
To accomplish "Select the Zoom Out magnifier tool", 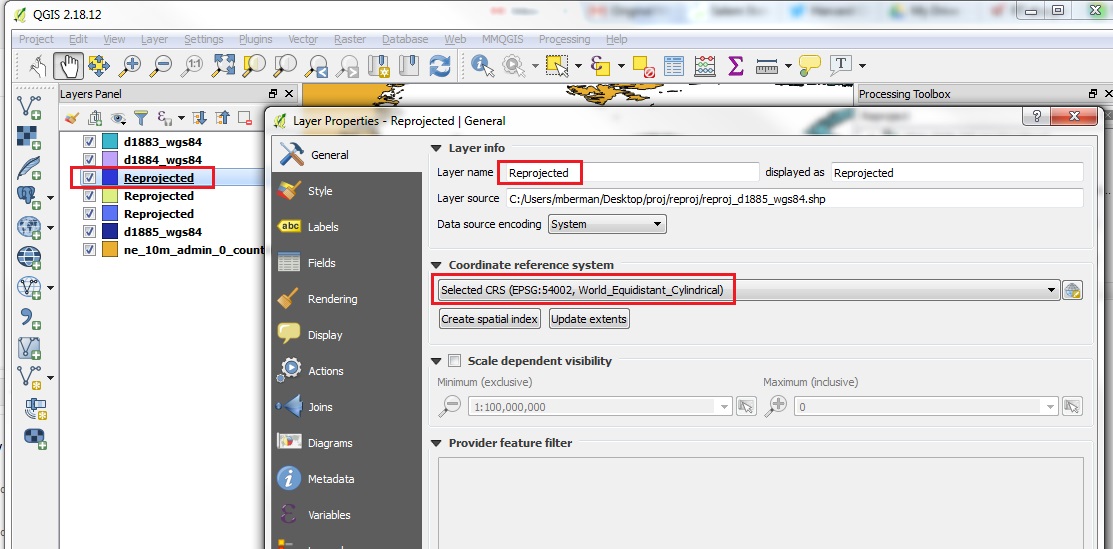I will click(160, 66).
